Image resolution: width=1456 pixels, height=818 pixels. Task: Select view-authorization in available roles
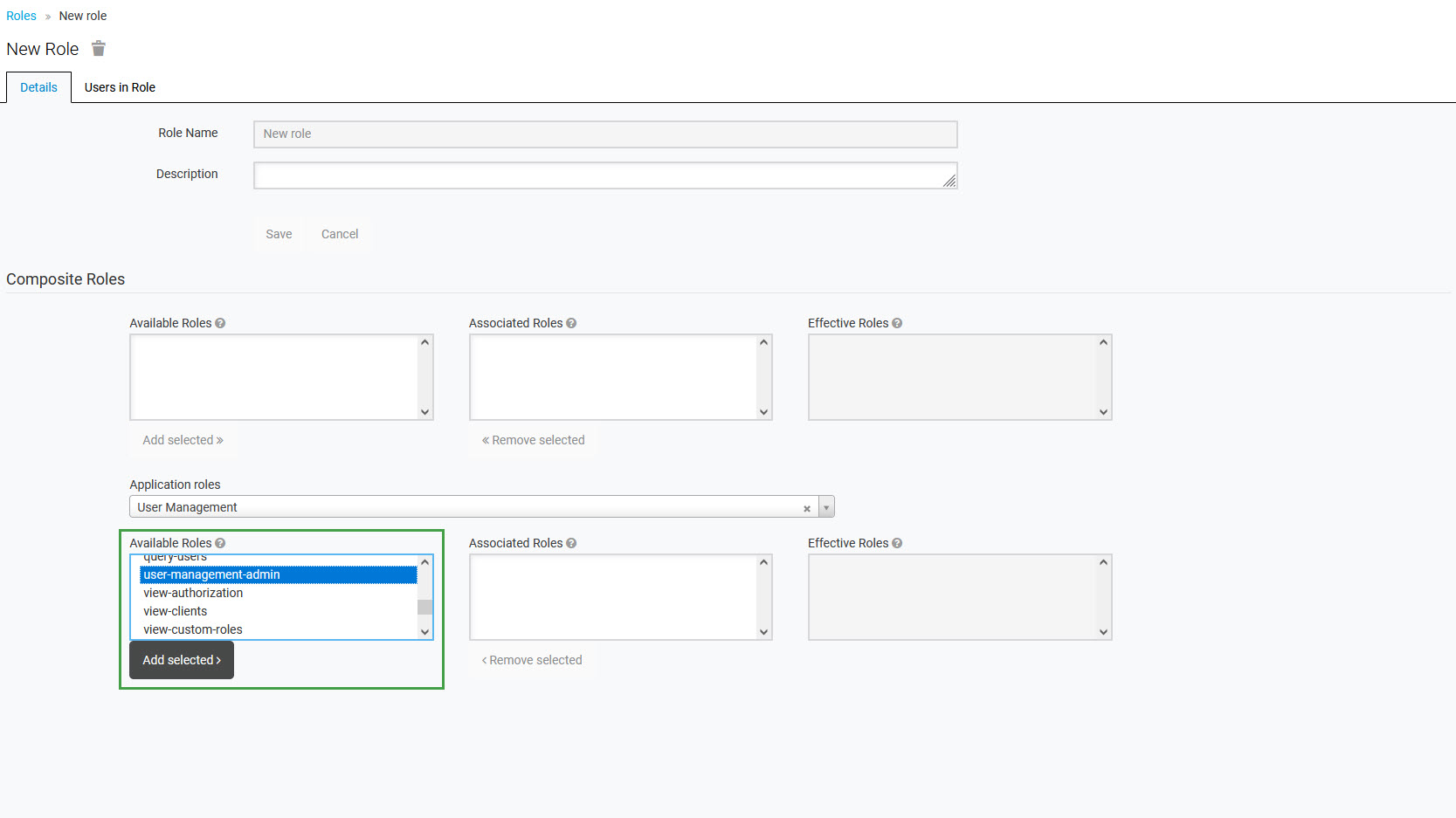click(193, 593)
